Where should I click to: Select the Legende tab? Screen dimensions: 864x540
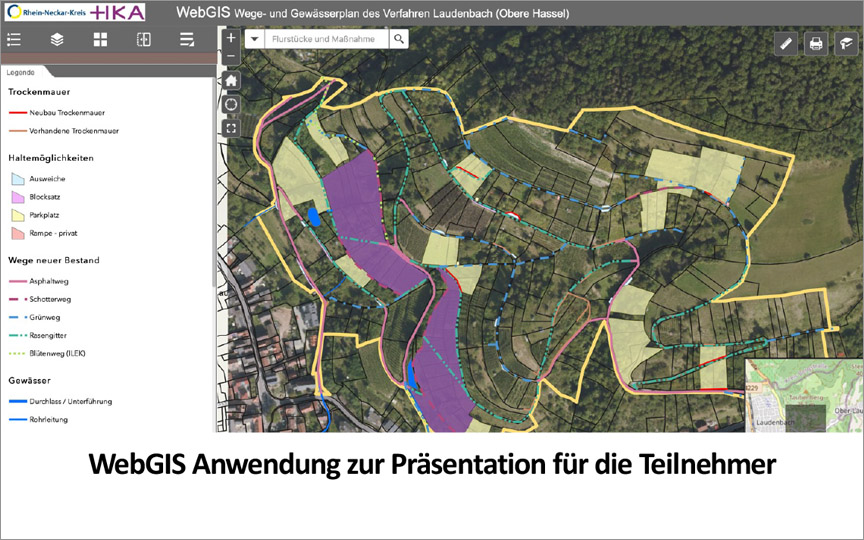point(21,72)
